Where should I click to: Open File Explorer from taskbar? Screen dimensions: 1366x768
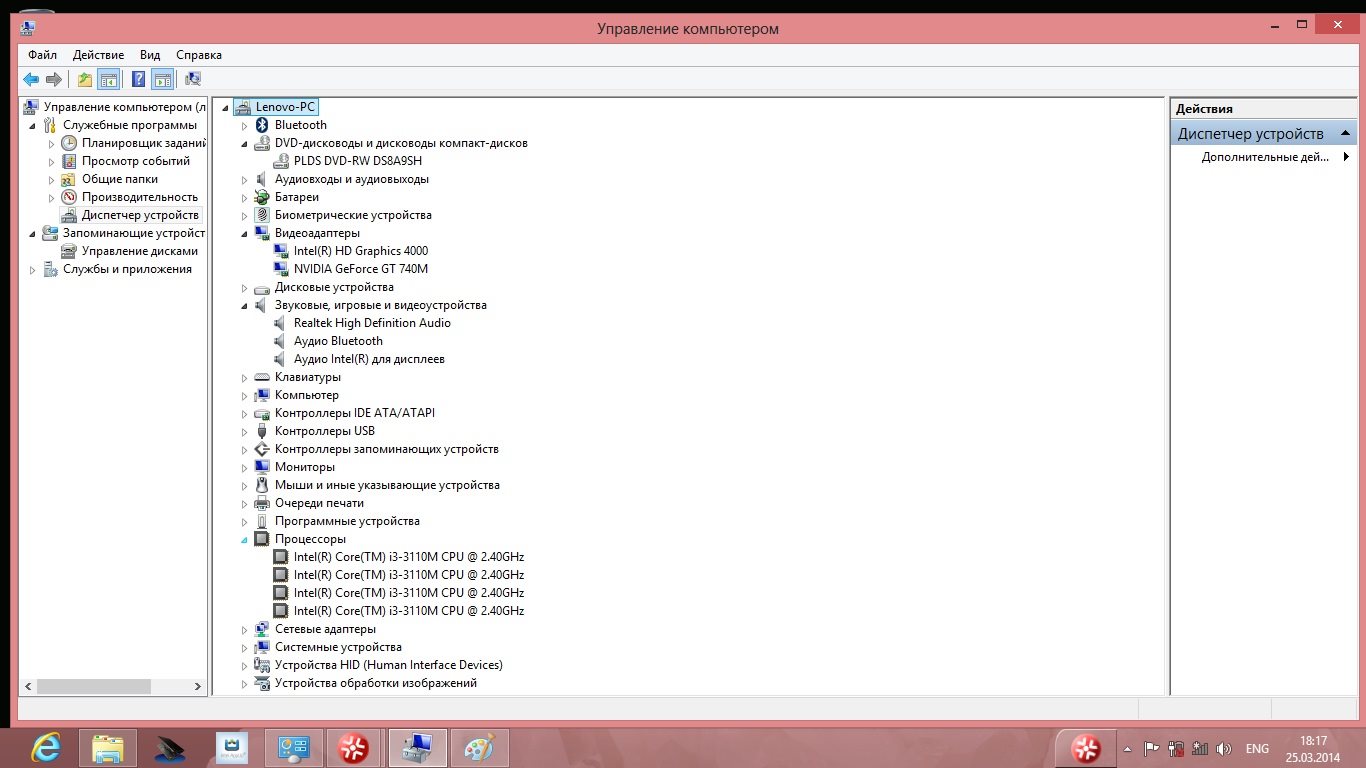pyautogui.click(x=107, y=747)
